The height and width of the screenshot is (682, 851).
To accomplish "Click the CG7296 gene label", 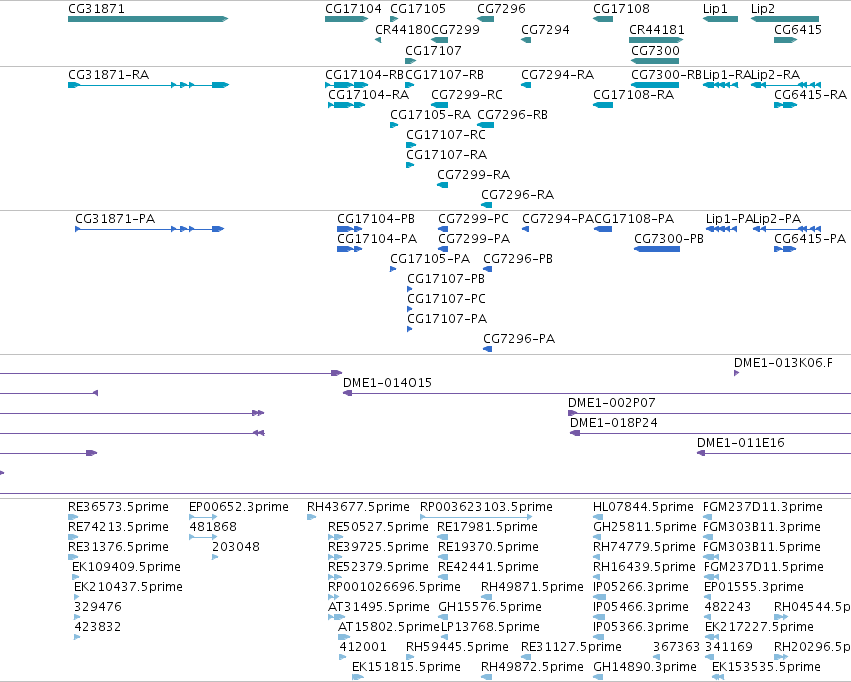I will 501,9.
